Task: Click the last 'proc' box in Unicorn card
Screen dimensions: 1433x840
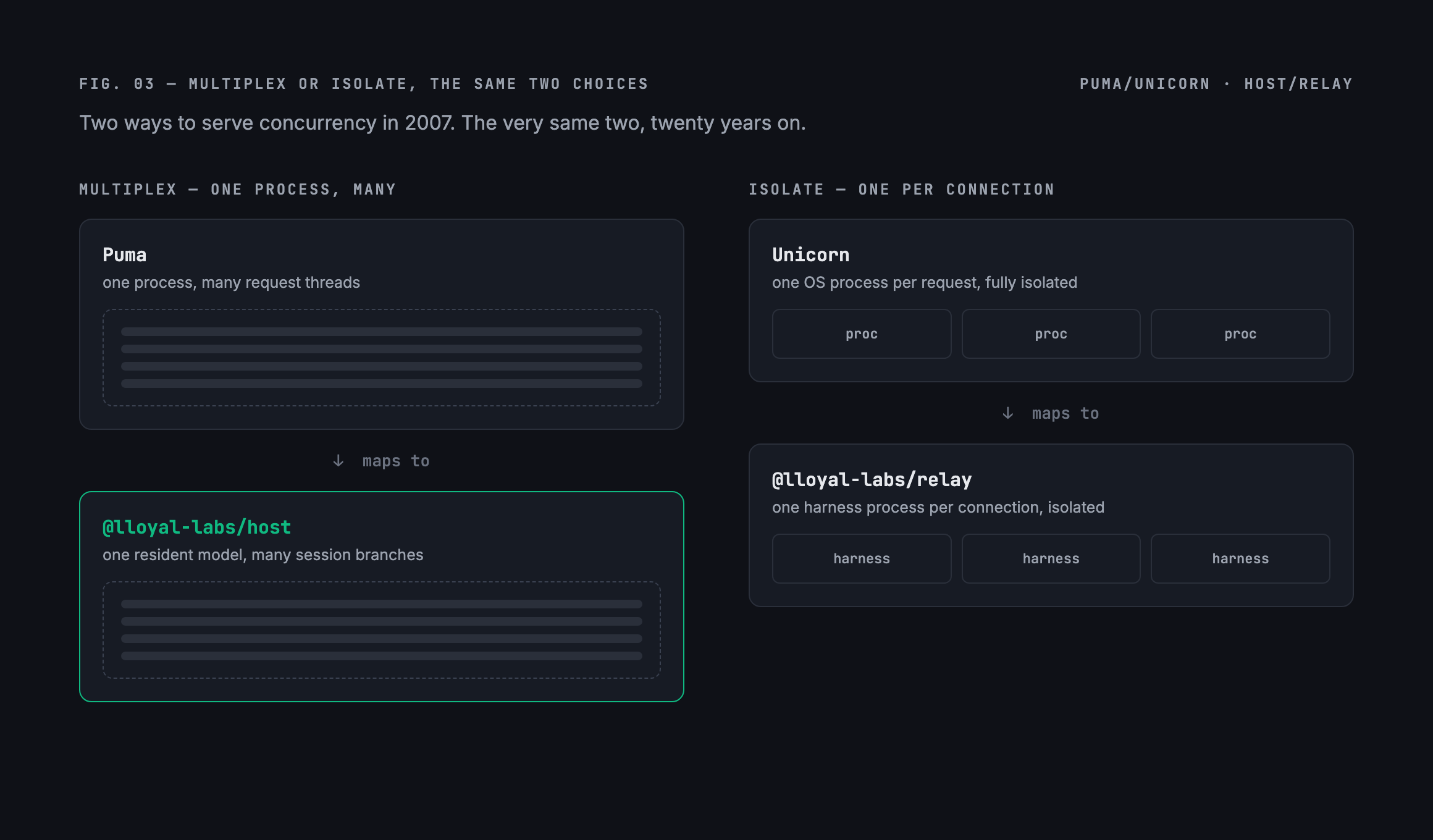Action: (x=1240, y=334)
